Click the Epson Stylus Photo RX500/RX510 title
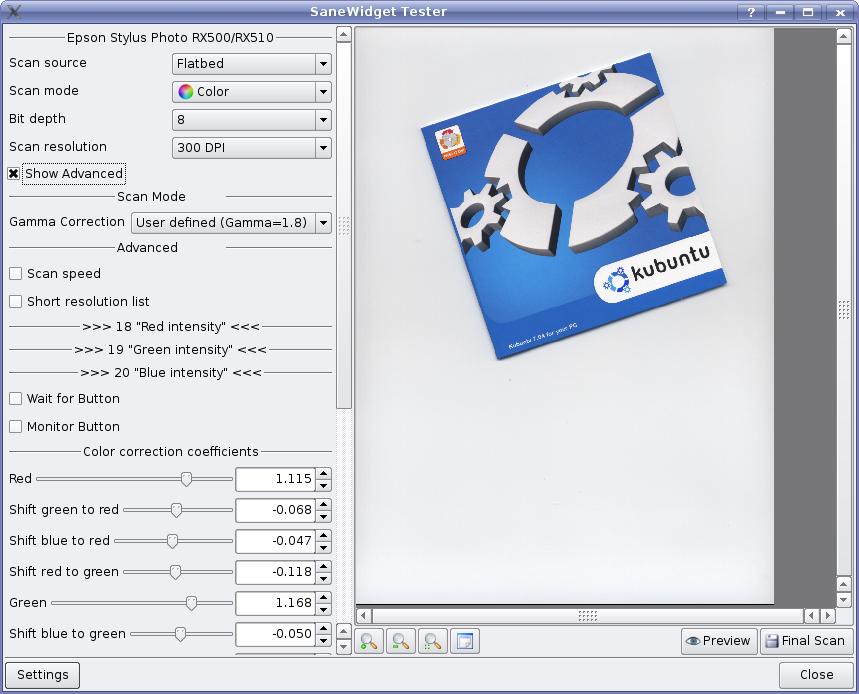 [x=170, y=38]
